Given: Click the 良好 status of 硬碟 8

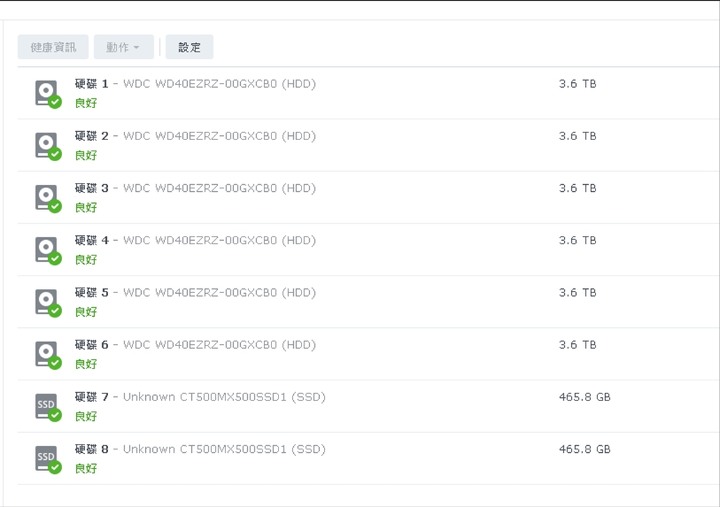Looking at the screenshot, I should point(86,468).
